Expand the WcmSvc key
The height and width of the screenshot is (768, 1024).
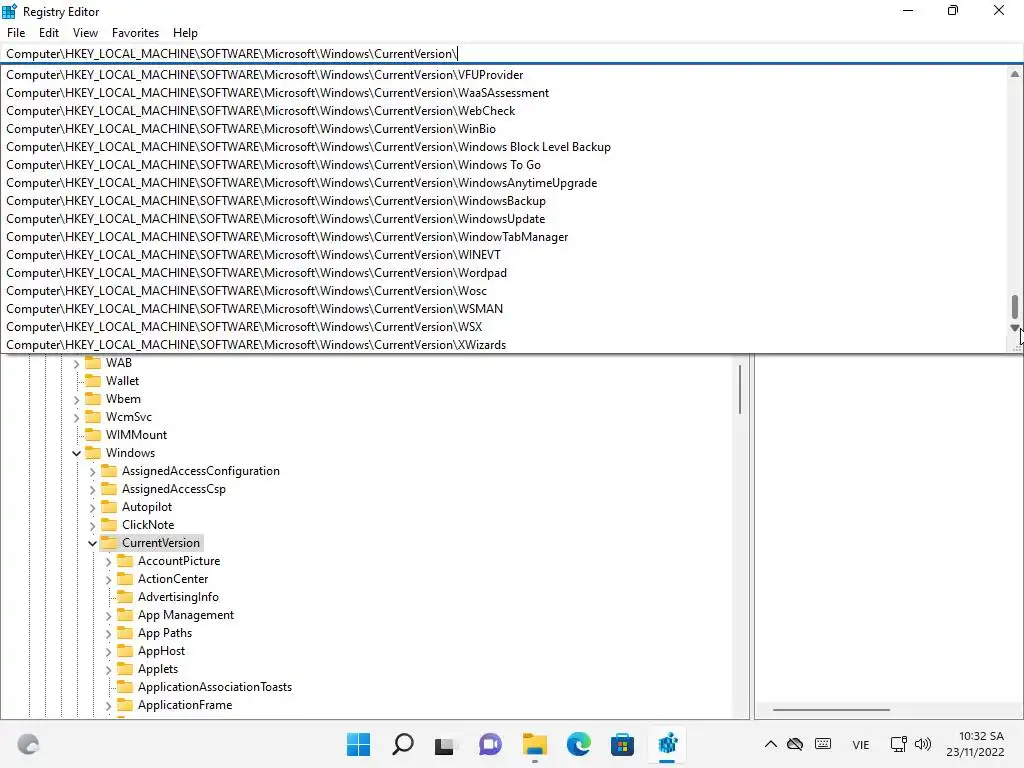76,417
